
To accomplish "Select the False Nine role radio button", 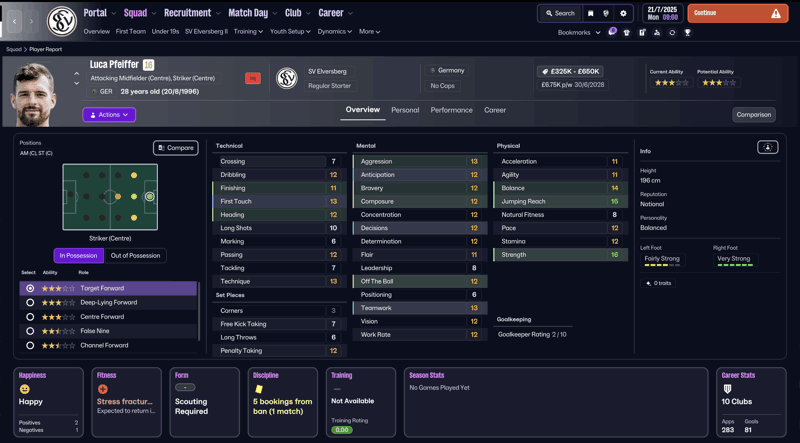I will click(30, 331).
